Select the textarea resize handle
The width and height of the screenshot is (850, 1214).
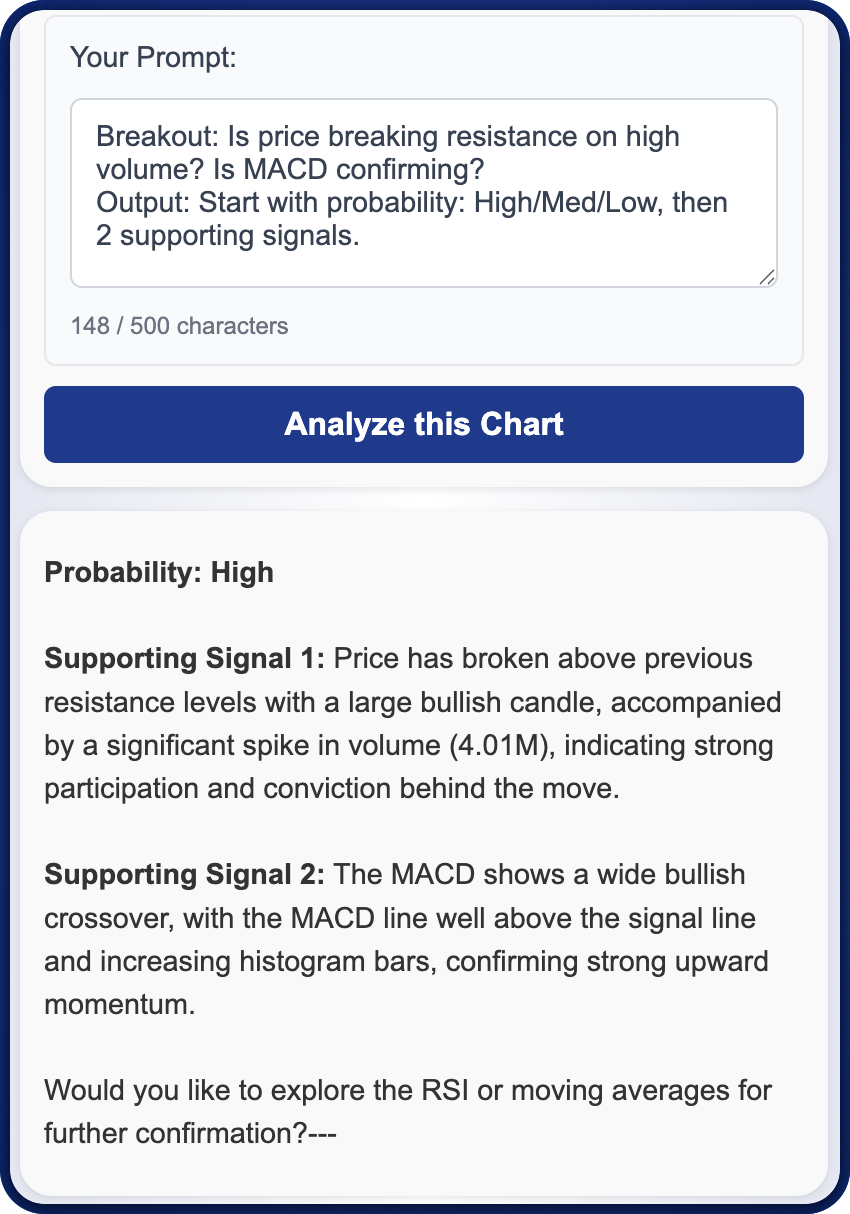tap(768, 278)
